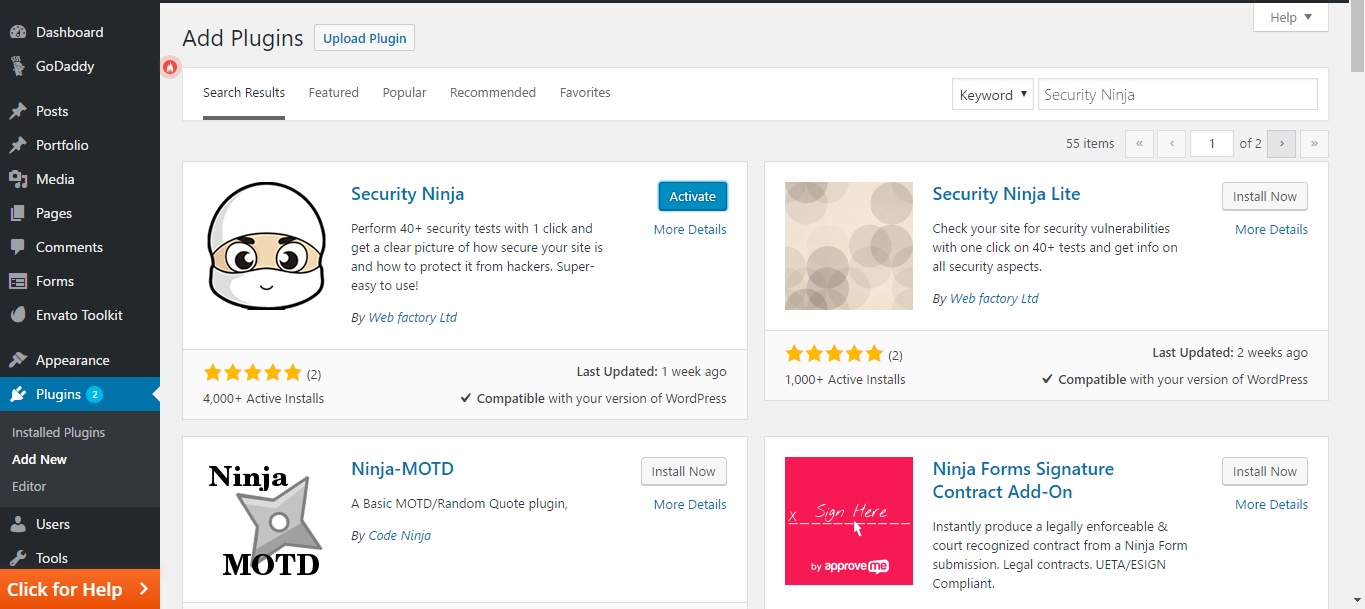Open the Keyword search type dropdown
Viewport: 1365px width, 609px height.
coord(993,95)
